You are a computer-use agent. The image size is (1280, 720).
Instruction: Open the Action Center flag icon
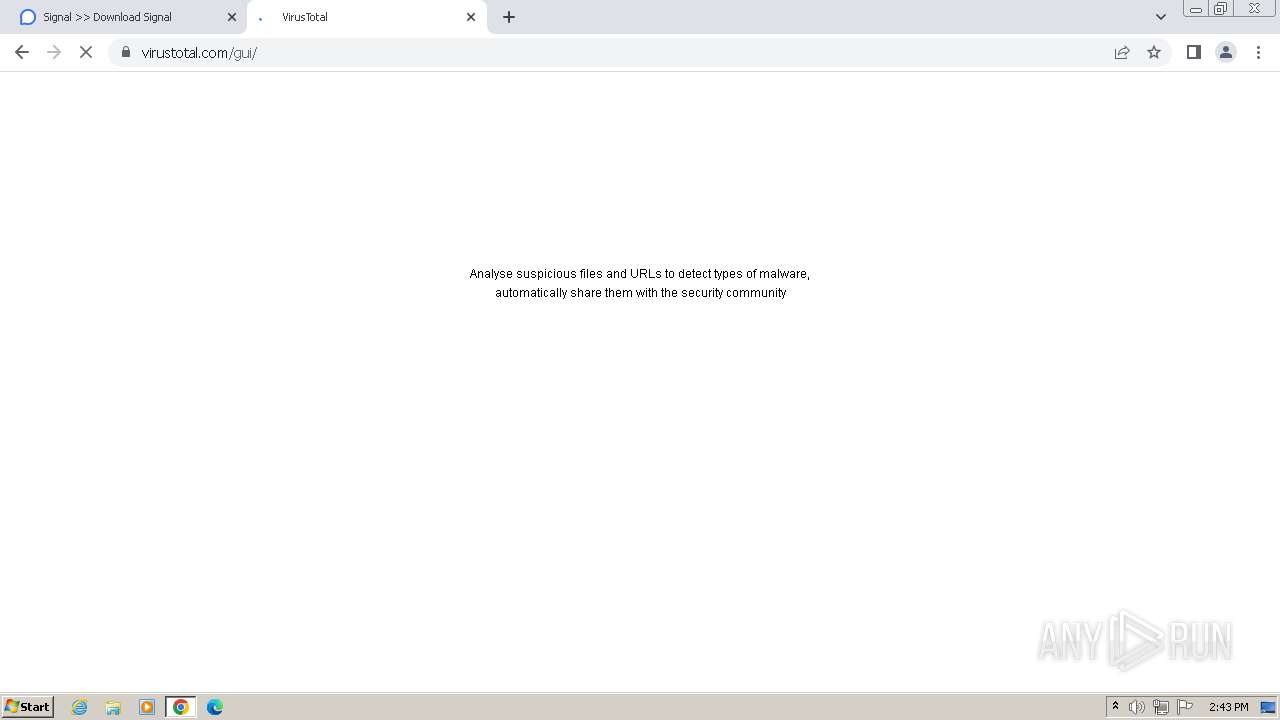(1185, 707)
